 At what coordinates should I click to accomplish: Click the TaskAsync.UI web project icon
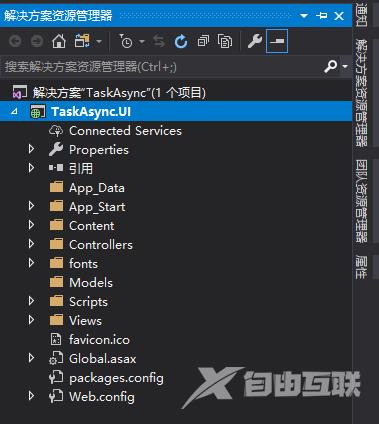[38, 112]
